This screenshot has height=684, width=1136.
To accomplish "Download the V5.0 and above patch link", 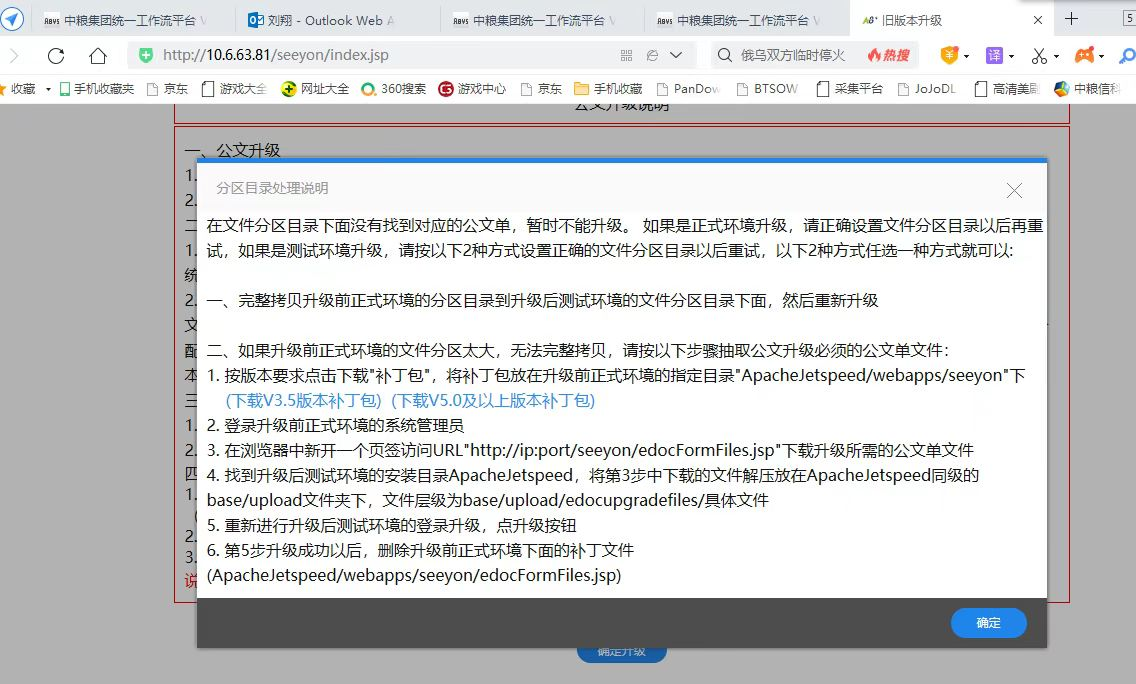I will (x=493, y=400).
